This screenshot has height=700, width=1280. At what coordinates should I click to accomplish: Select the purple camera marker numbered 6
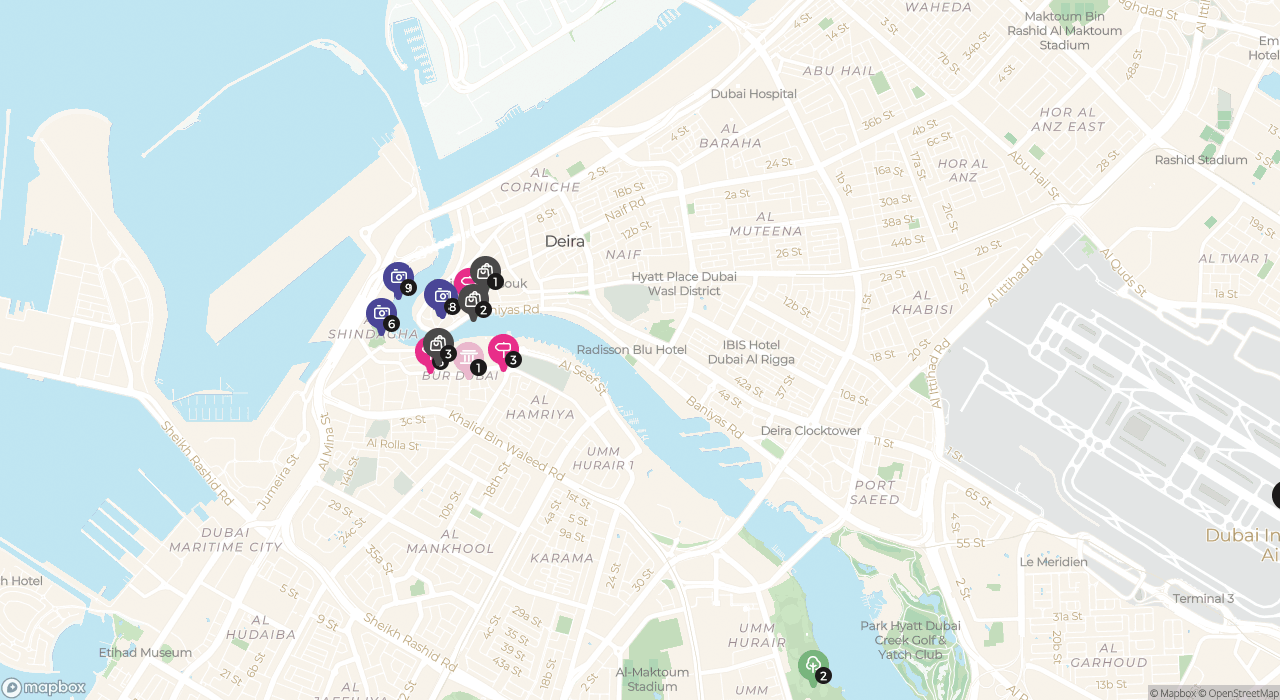[x=381, y=314]
